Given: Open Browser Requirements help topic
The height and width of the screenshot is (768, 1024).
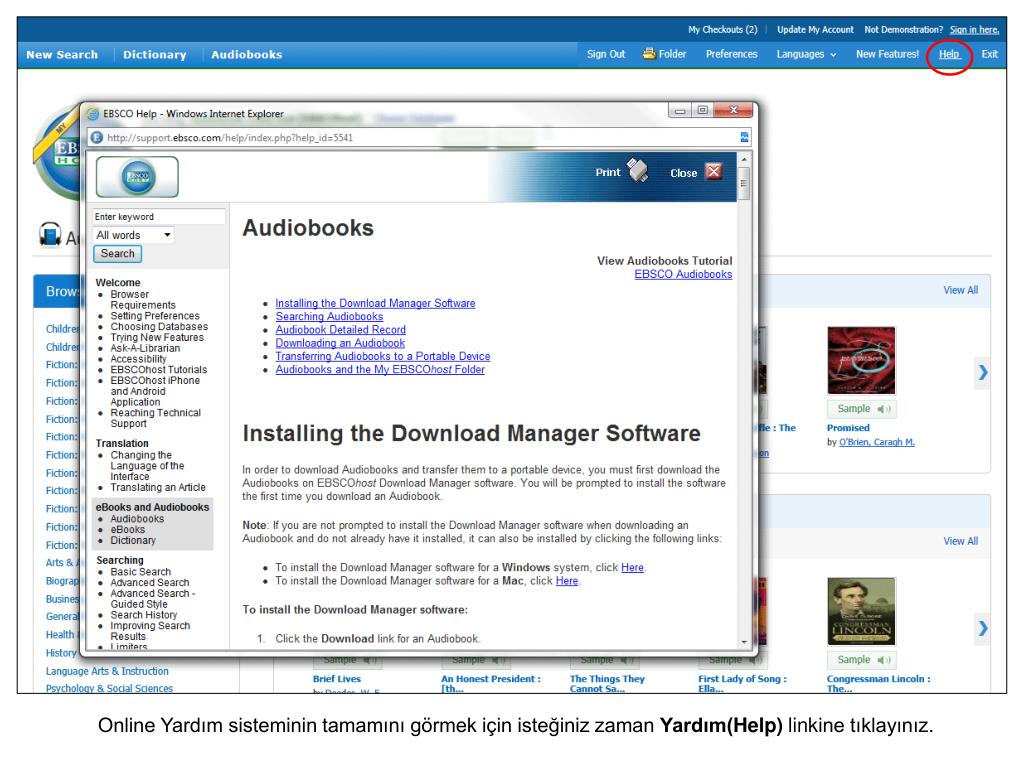Looking at the screenshot, I should pos(142,300).
